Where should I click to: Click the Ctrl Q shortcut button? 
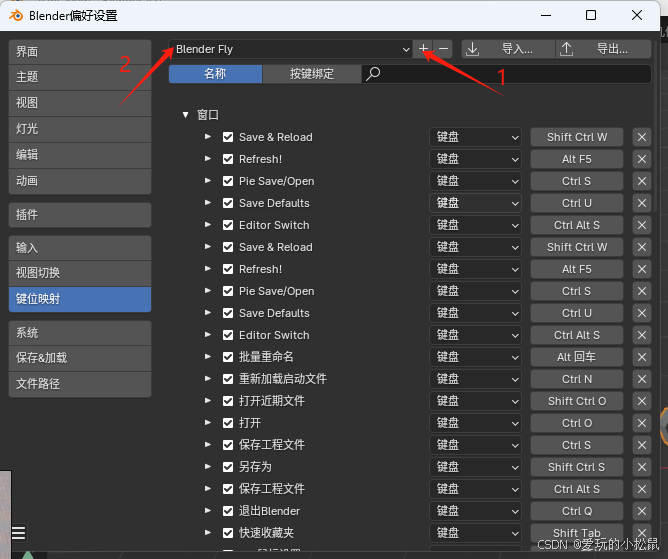[576, 511]
